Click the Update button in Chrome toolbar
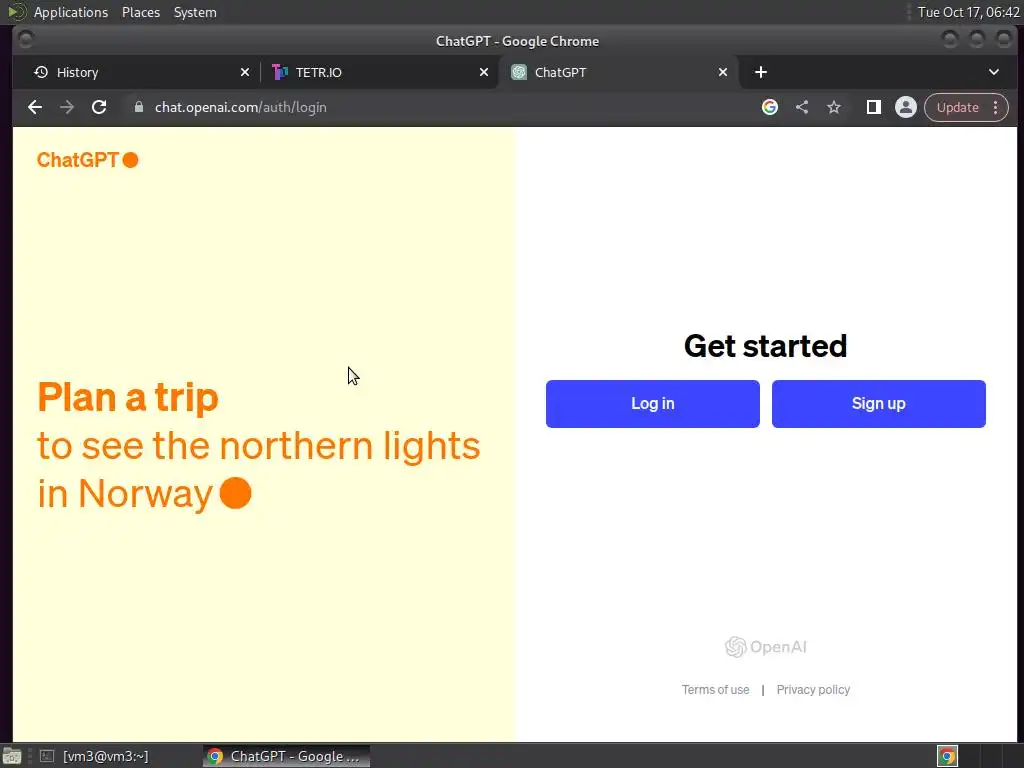 pos(957,107)
